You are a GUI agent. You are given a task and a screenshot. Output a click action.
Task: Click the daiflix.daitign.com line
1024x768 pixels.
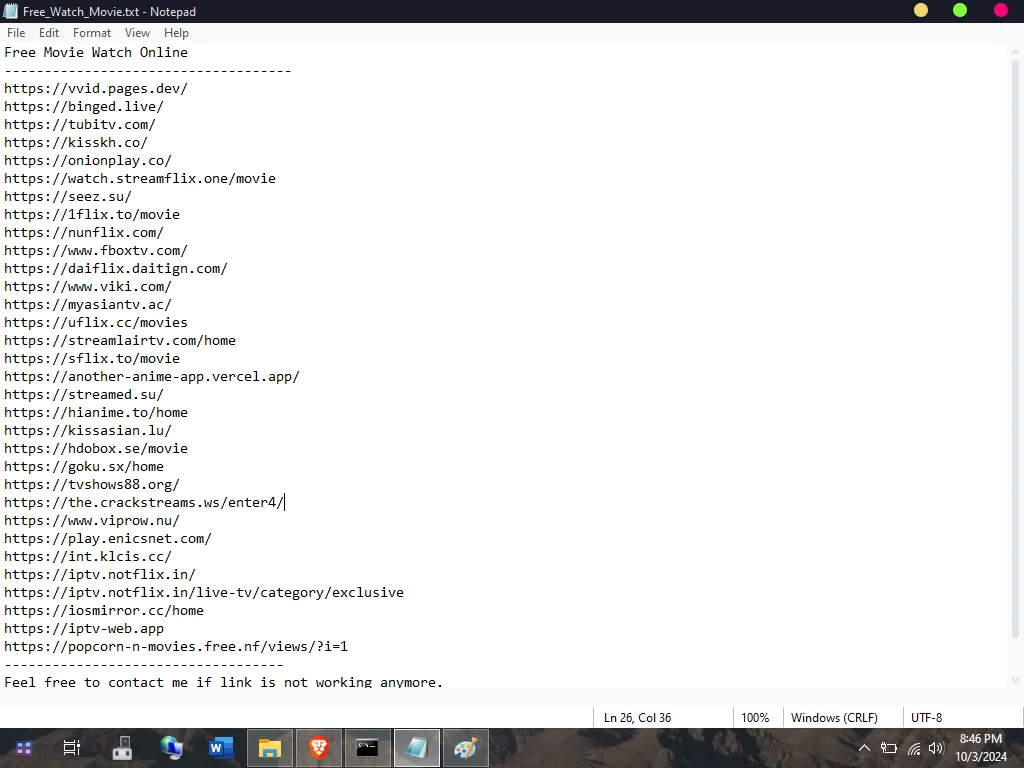point(116,268)
